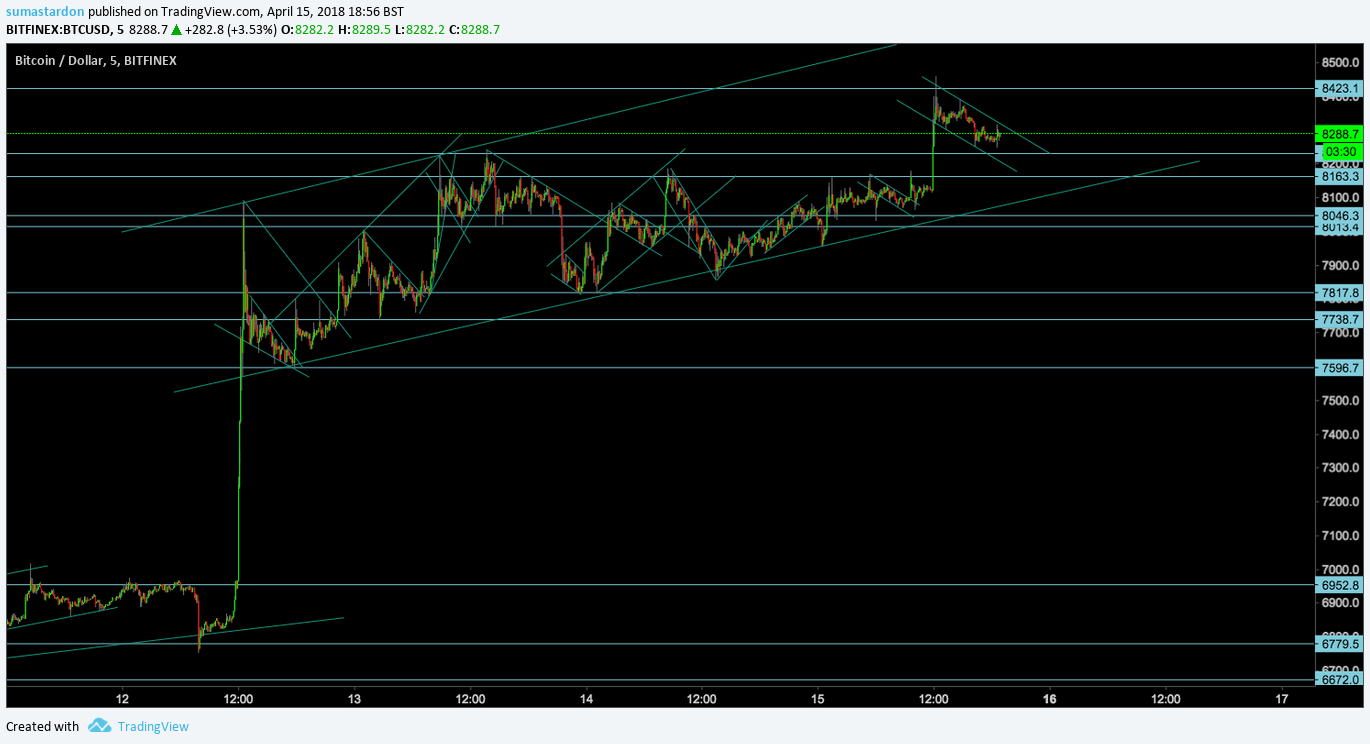1370x744 pixels.
Task: Click date label 16 on time axis
Action: [x=1050, y=699]
